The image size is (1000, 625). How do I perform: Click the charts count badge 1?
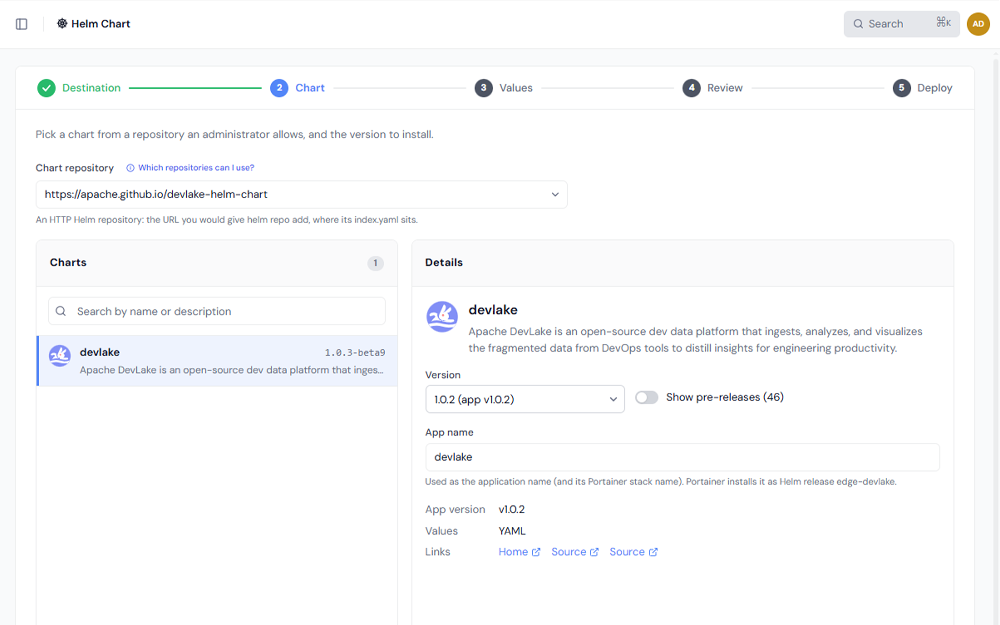click(375, 263)
